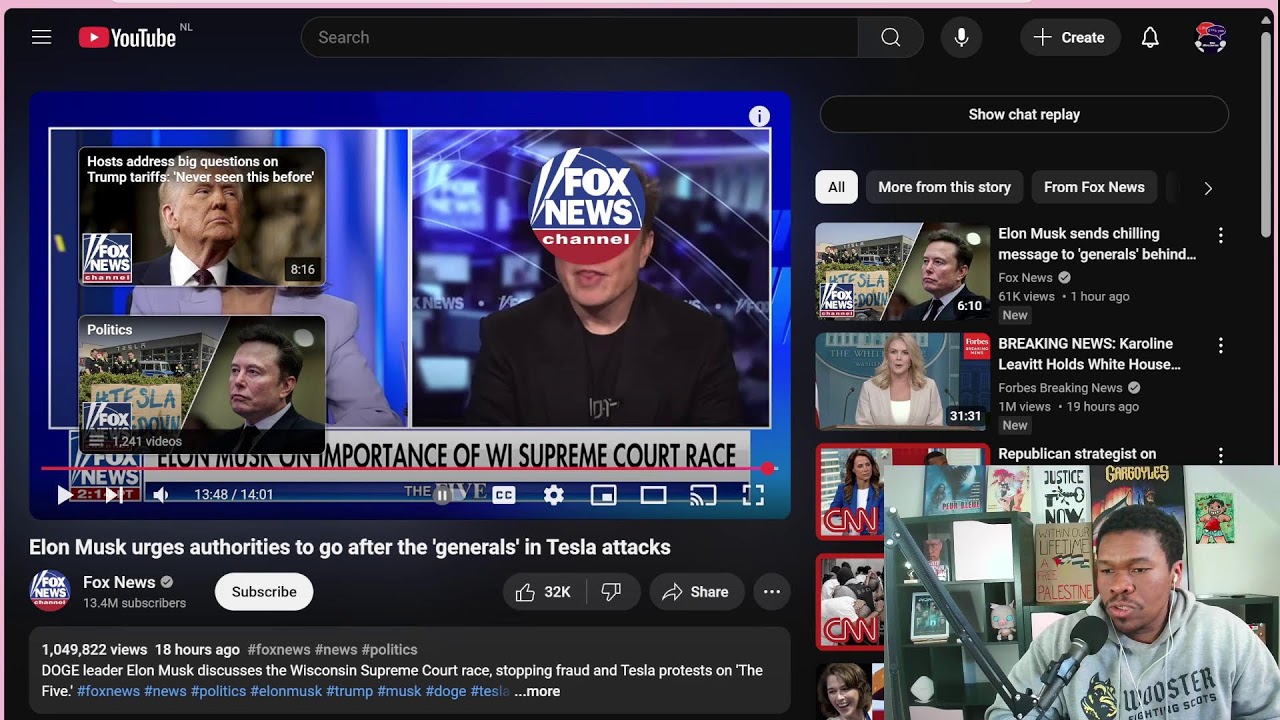
Task: Click the Fox News channel end-screen logo
Action: (x=586, y=205)
